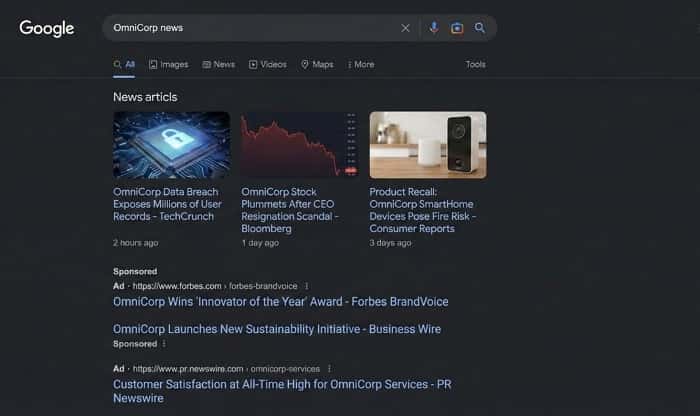Open three-dot menu next to second Sponsored label
The height and width of the screenshot is (416, 700).
coord(164,344)
